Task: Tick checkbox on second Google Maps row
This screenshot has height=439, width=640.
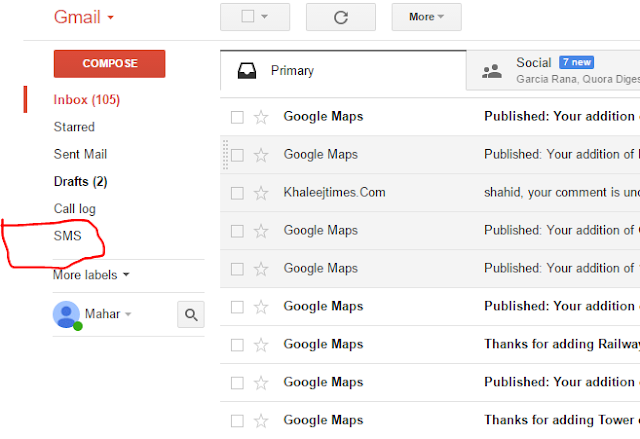Action: [x=237, y=155]
